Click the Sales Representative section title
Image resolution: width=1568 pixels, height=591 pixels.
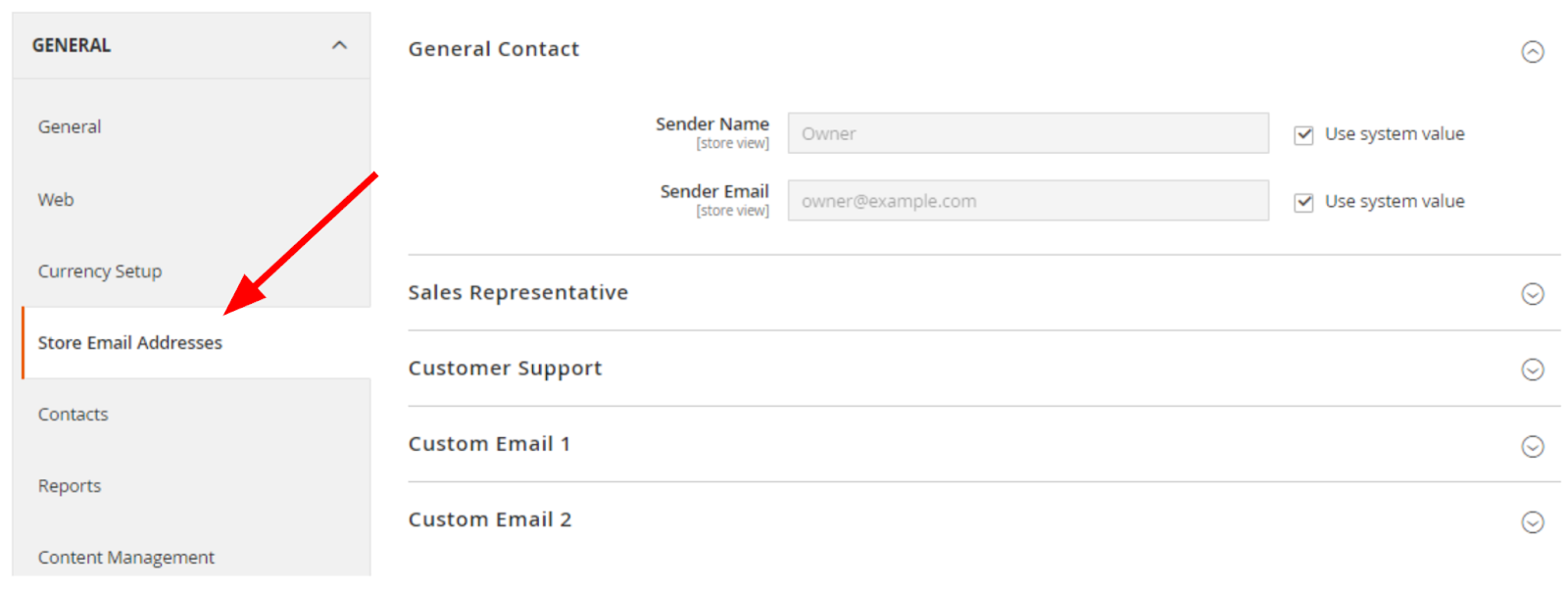(518, 292)
